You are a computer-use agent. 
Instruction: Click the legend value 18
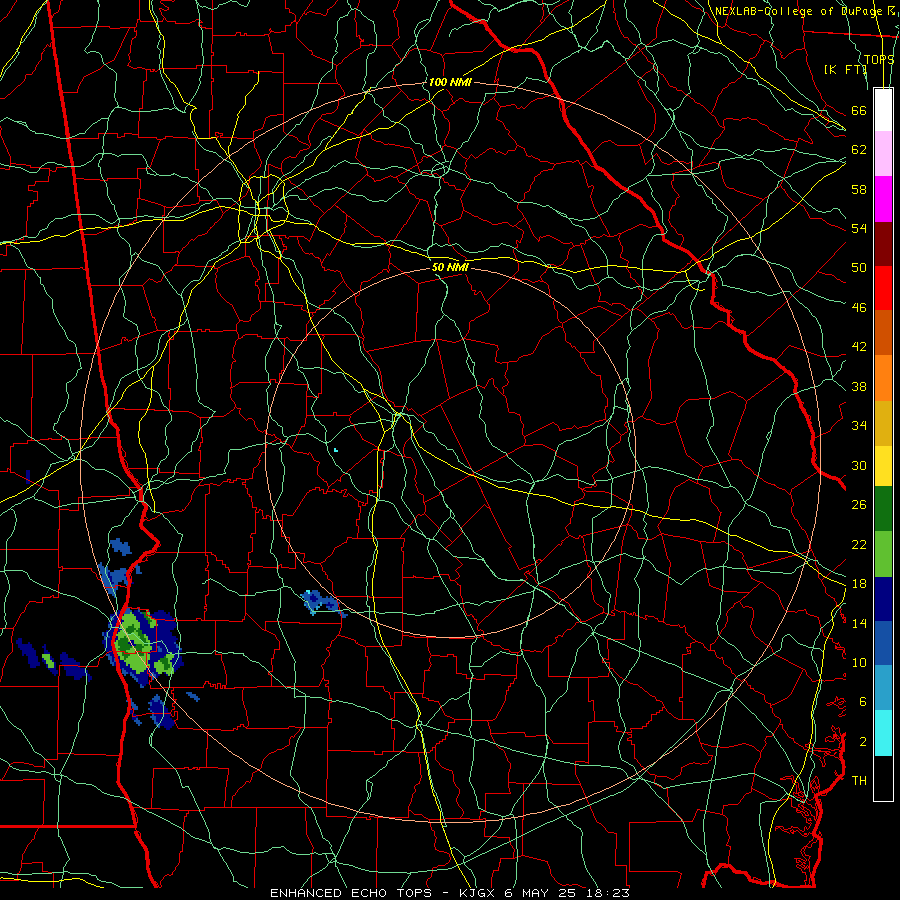click(859, 584)
